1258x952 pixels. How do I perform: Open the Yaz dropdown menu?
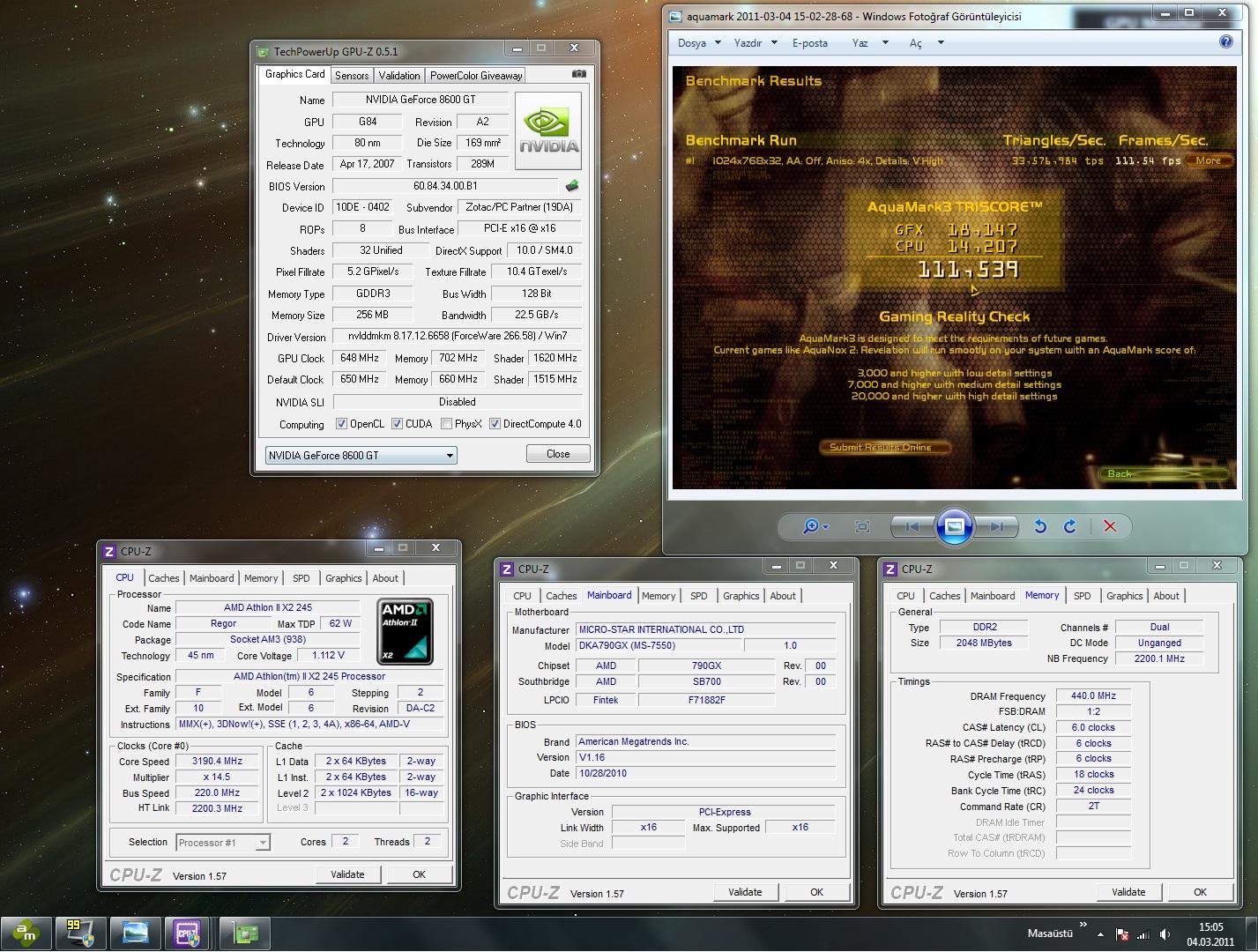coord(868,42)
